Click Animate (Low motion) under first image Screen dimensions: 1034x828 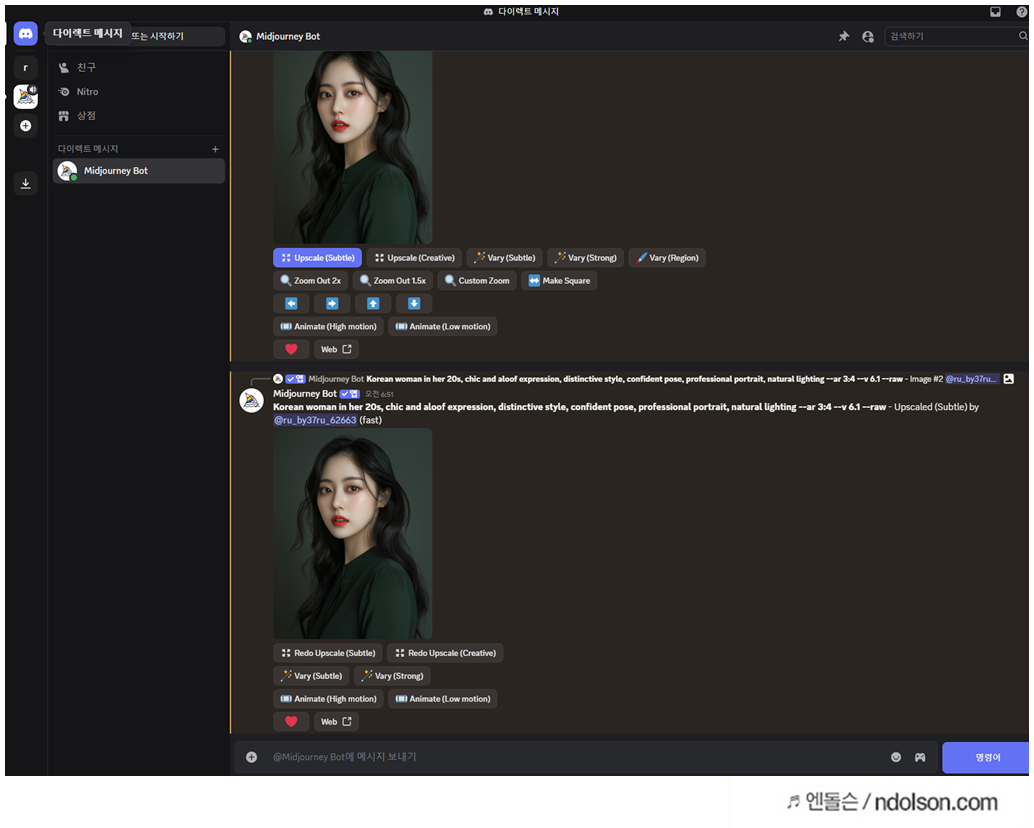pyautogui.click(x=442, y=326)
